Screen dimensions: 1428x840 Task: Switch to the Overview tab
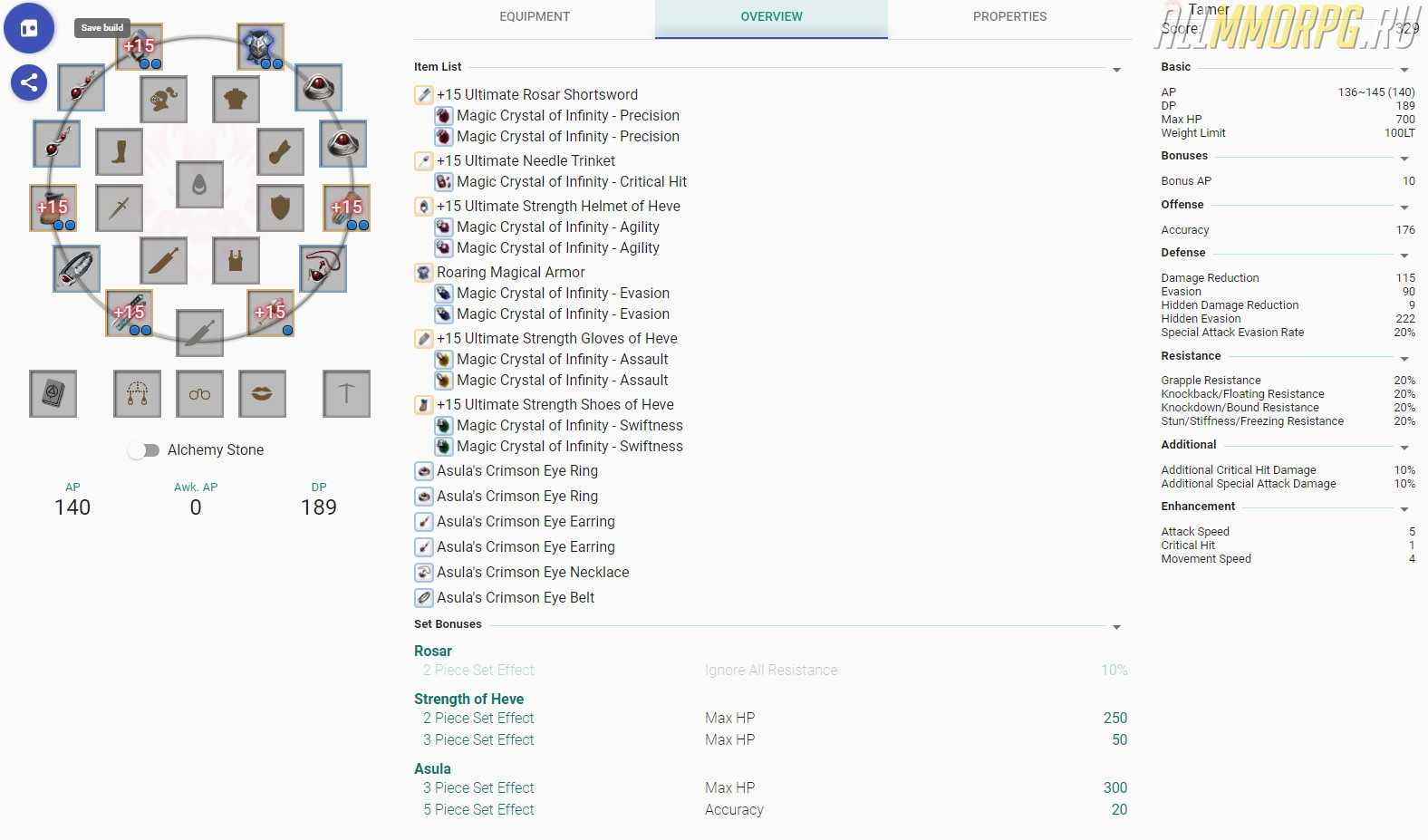pos(771,17)
